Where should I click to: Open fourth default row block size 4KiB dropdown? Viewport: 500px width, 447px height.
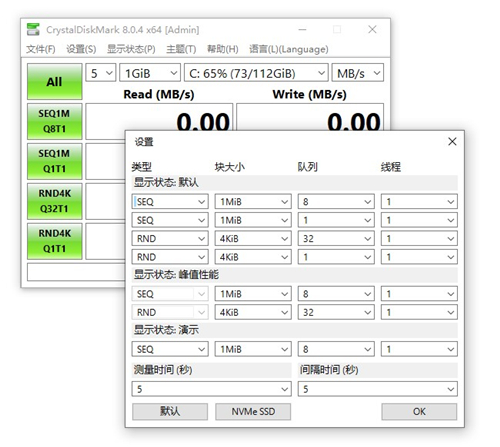point(253,257)
